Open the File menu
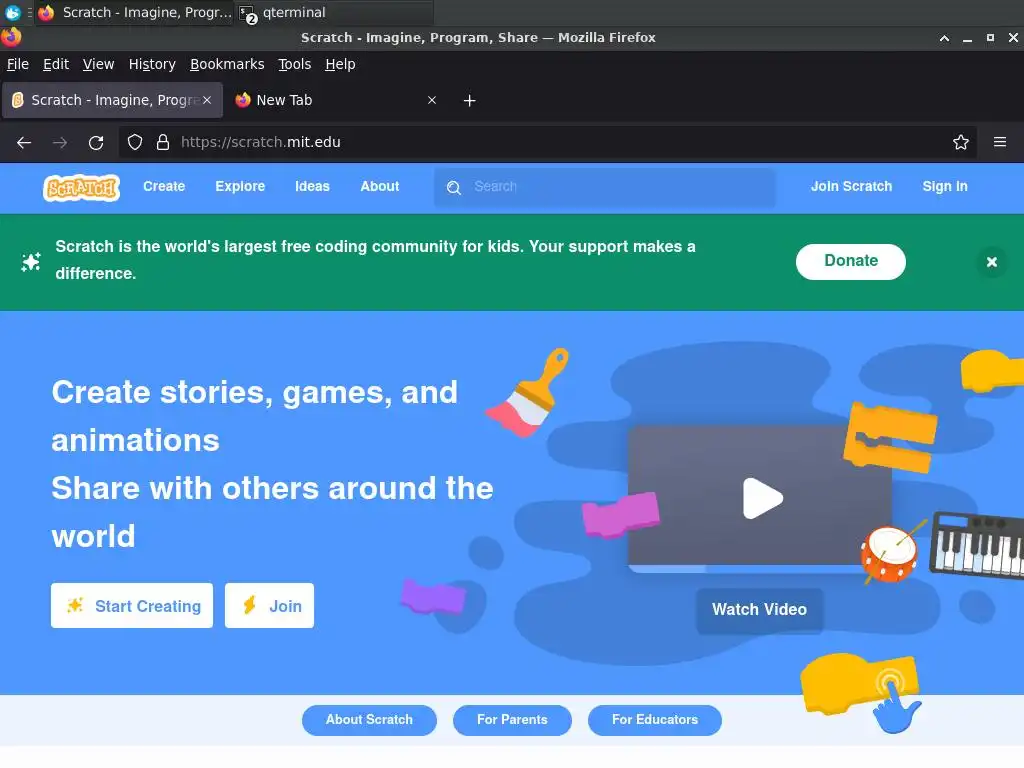 [18, 64]
